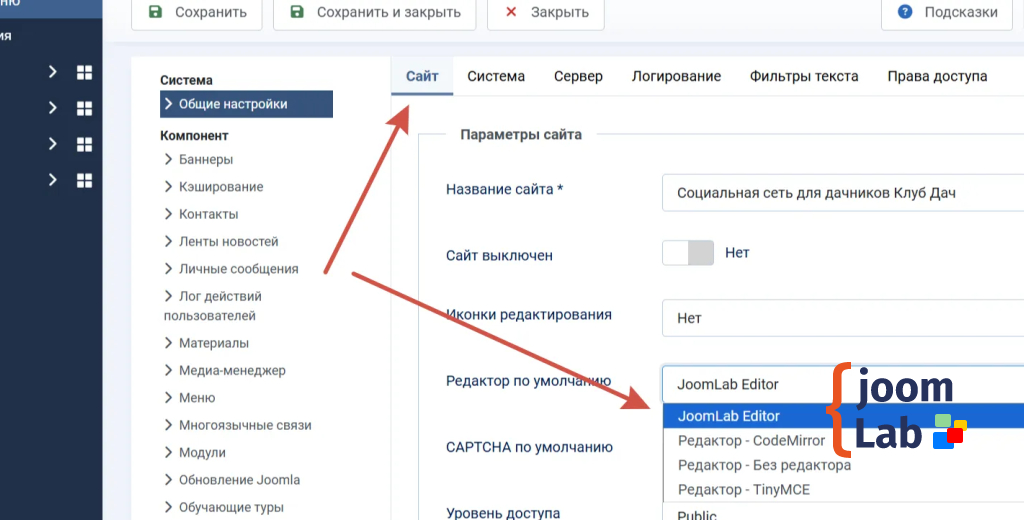Image resolution: width=1024 pixels, height=520 pixels.
Task: Click chevron icon beside Контакты
Action: (x=168, y=214)
